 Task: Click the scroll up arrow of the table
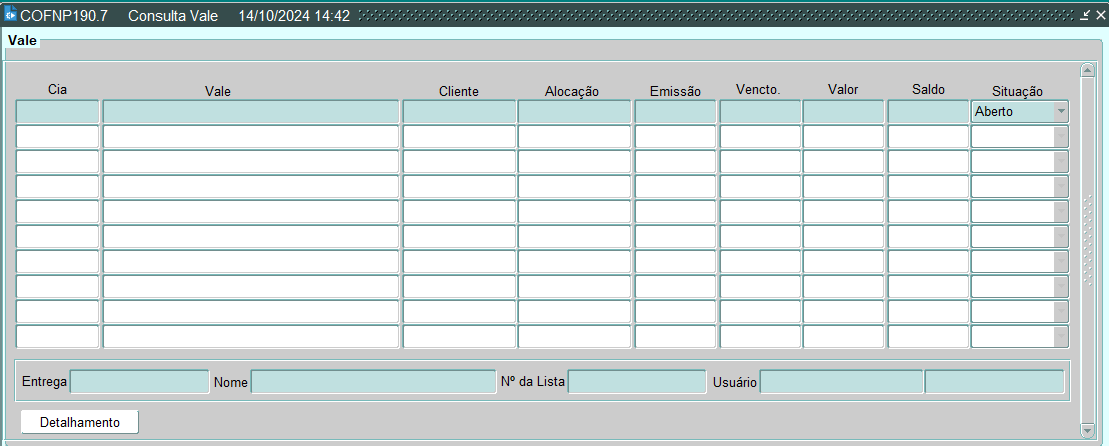[x=1088, y=71]
